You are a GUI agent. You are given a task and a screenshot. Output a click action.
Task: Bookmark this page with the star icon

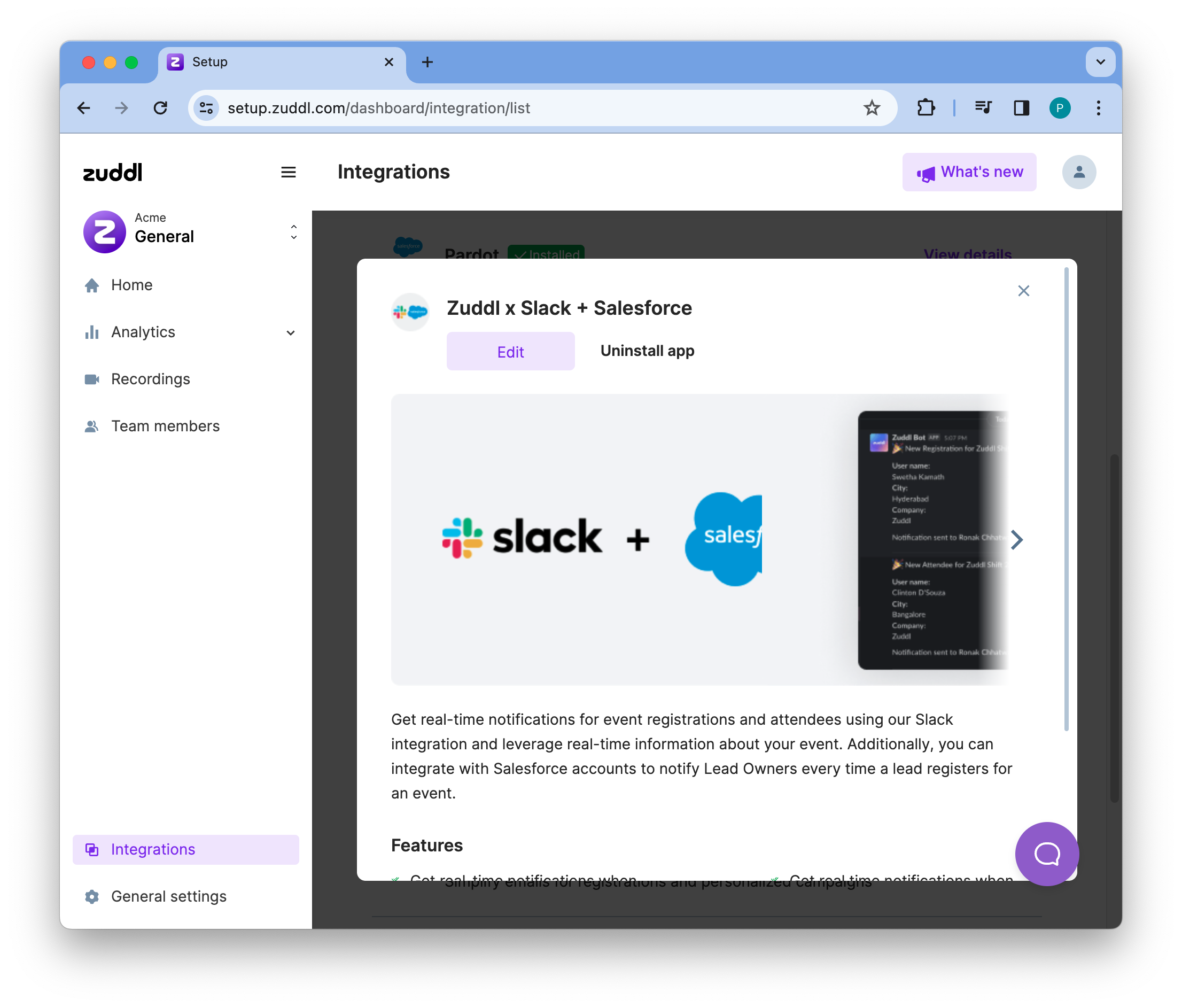point(871,108)
